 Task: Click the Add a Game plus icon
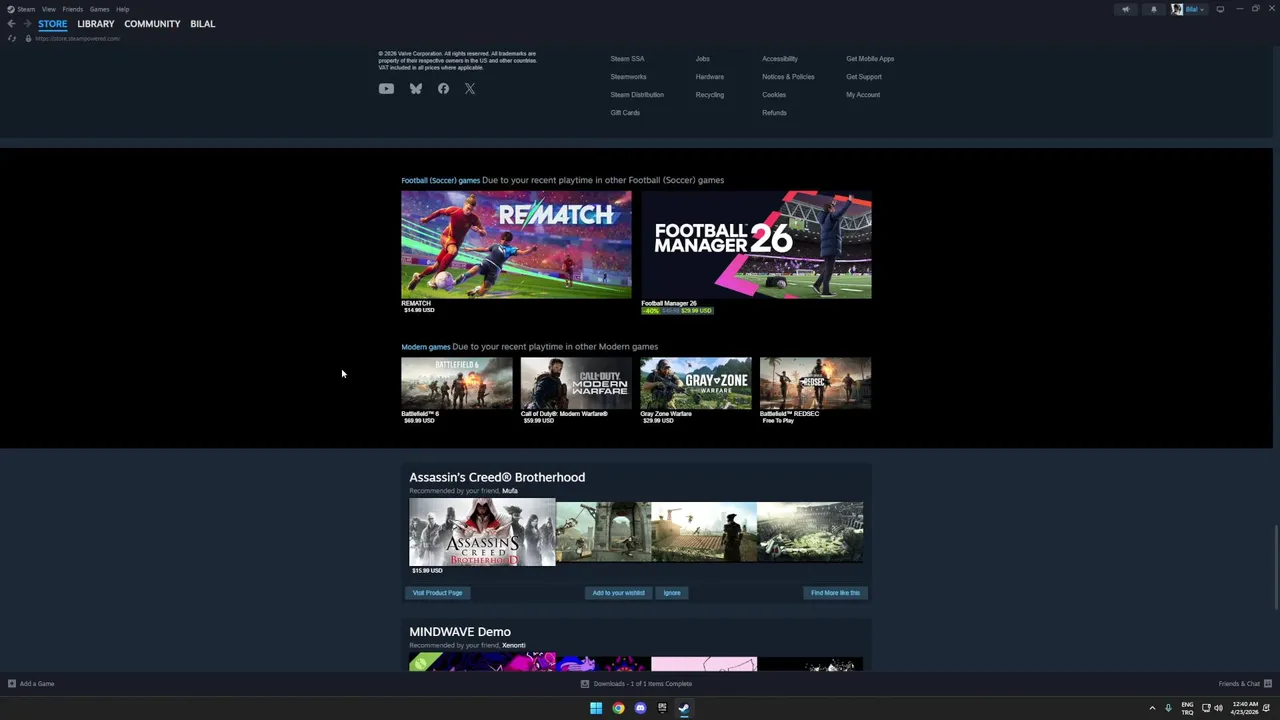(x=12, y=684)
